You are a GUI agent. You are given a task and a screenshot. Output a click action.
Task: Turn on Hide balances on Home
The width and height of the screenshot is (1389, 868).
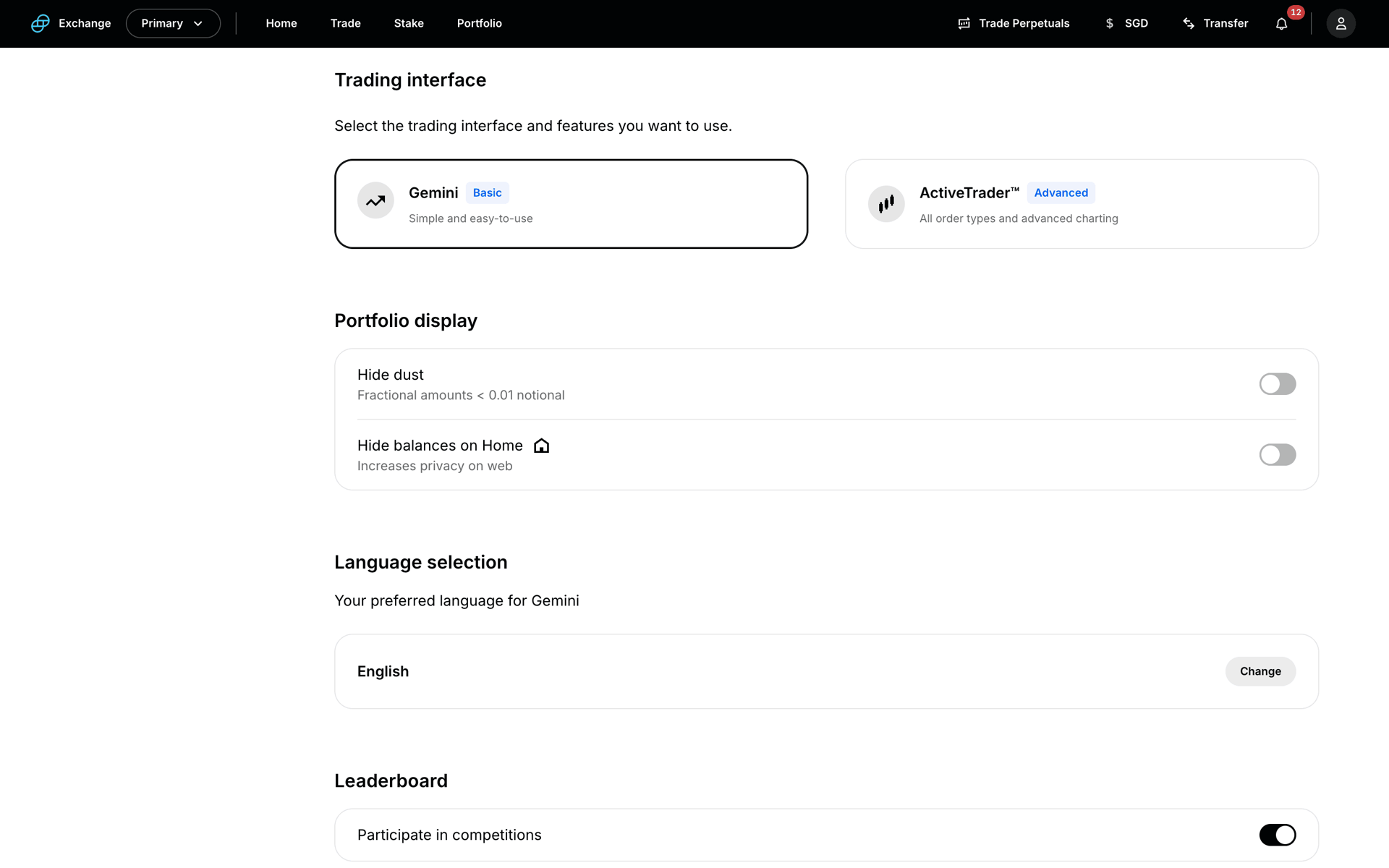coord(1277,455)
